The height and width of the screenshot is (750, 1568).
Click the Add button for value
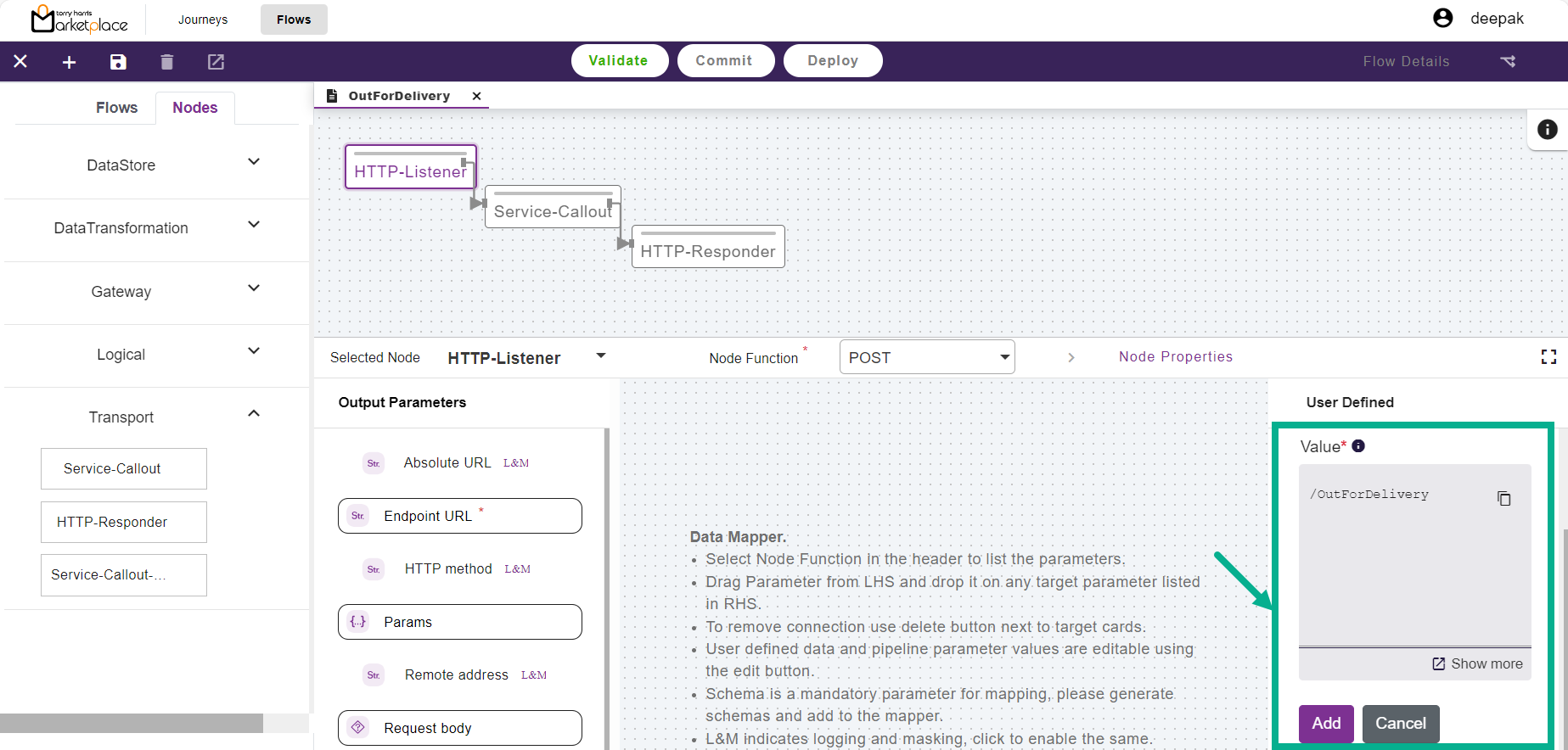pos(1325,724)
